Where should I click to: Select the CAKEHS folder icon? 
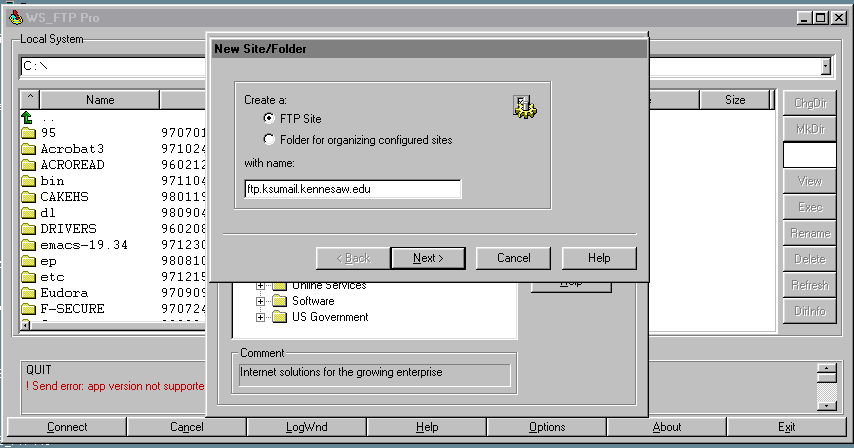click(x=28, y=197)
